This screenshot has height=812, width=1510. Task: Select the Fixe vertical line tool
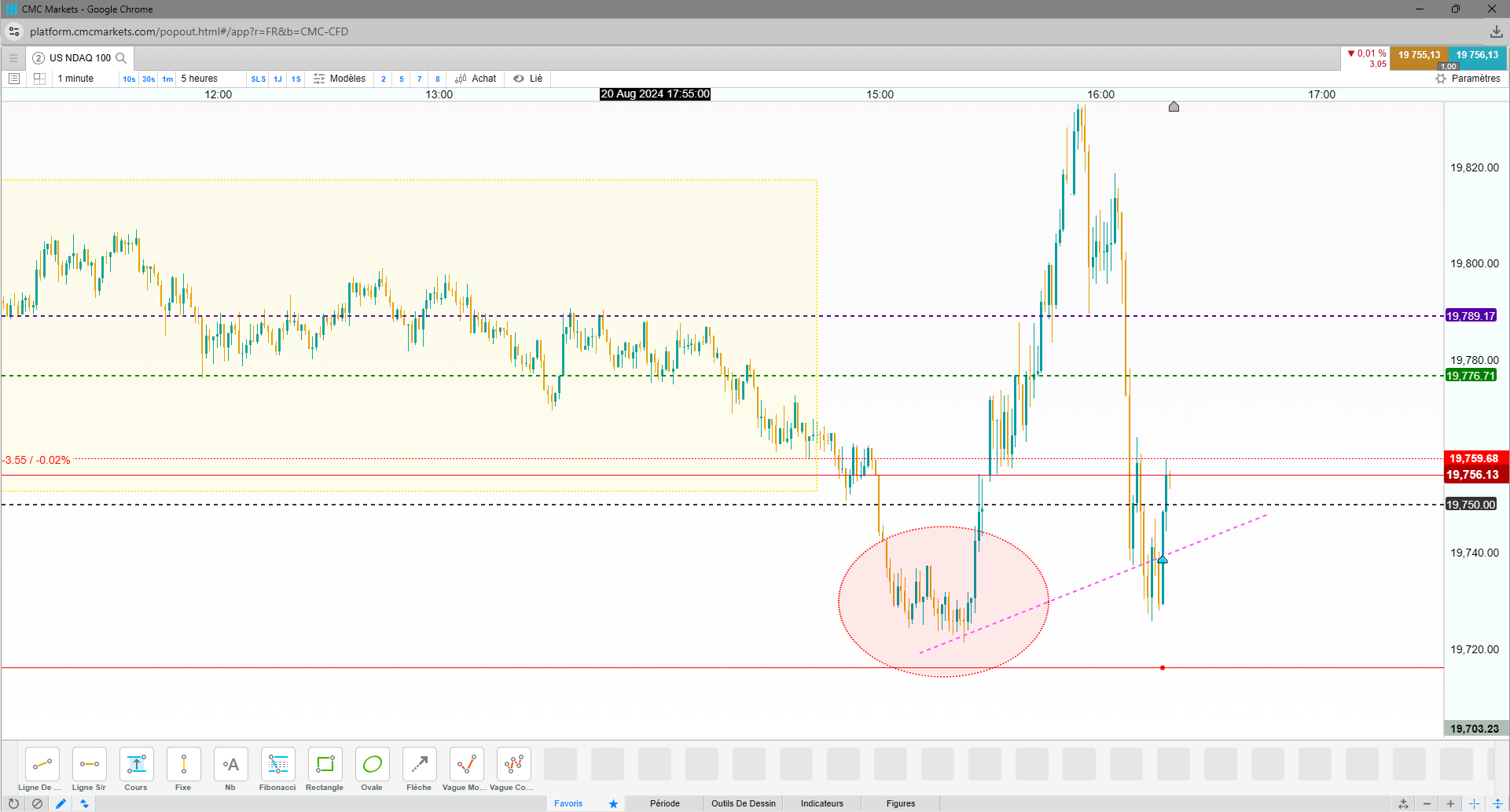pos(184,764)
